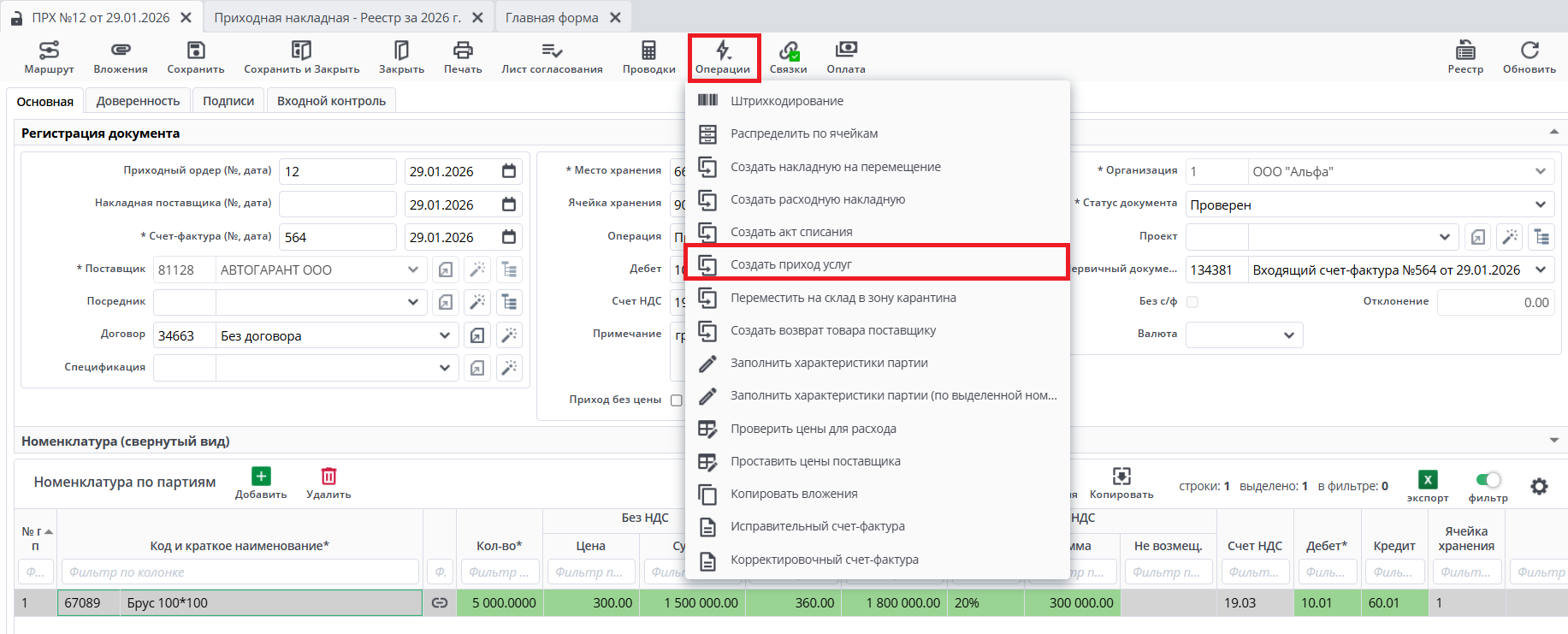The image size is (1568, 634).
Task: Click the tree list icon in Проект row
Action: 1541,237
